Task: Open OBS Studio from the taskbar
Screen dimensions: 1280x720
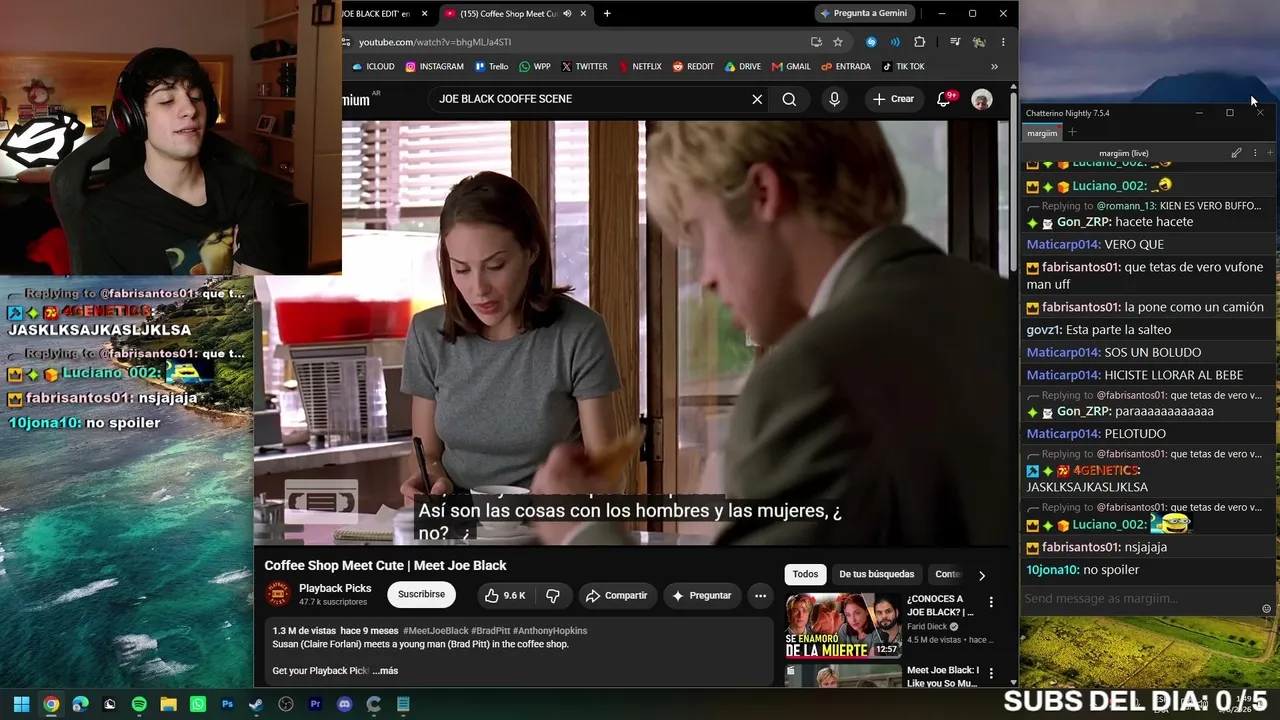Action: pos(286,704)
